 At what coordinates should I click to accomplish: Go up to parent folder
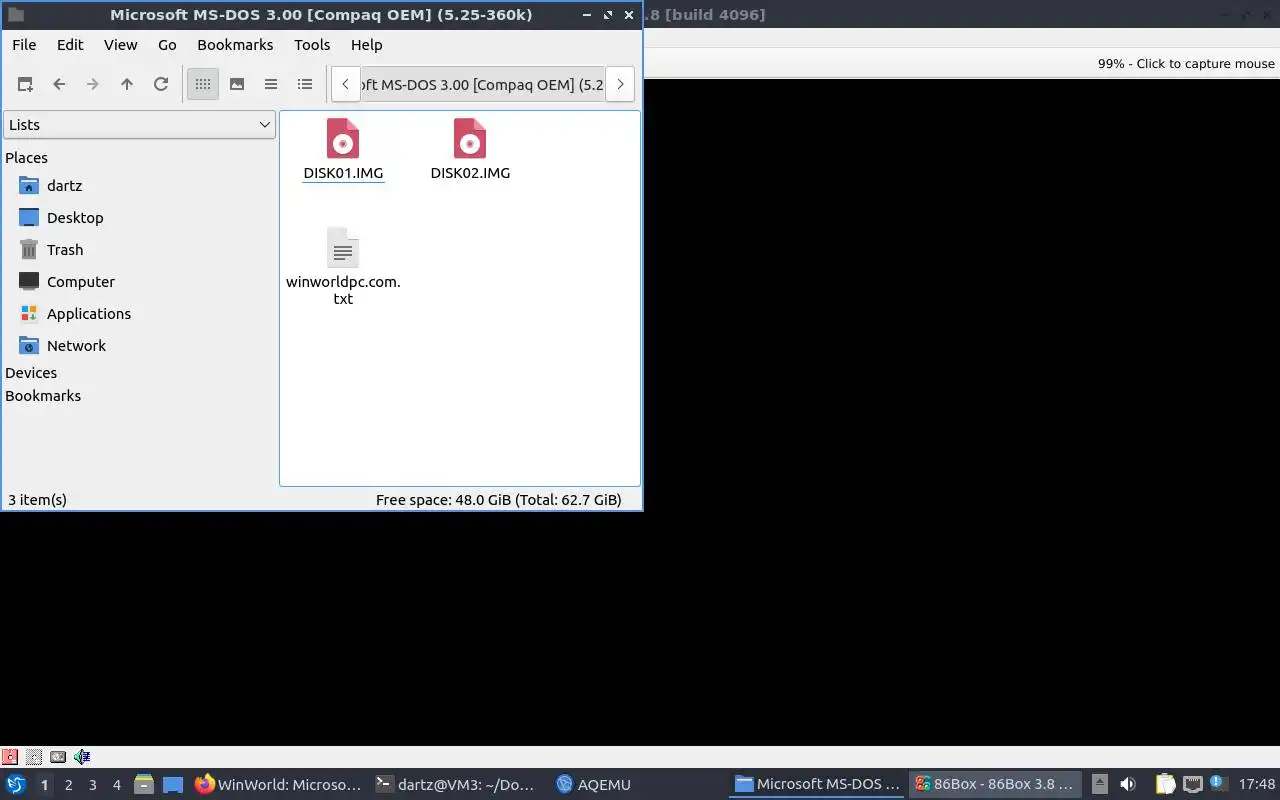coord(127,84)
